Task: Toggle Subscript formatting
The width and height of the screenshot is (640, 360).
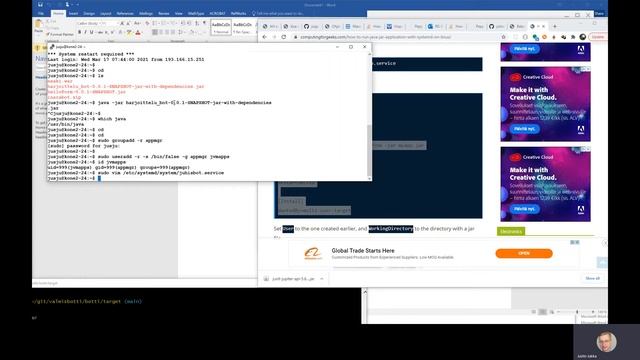Action: (106, 32)
